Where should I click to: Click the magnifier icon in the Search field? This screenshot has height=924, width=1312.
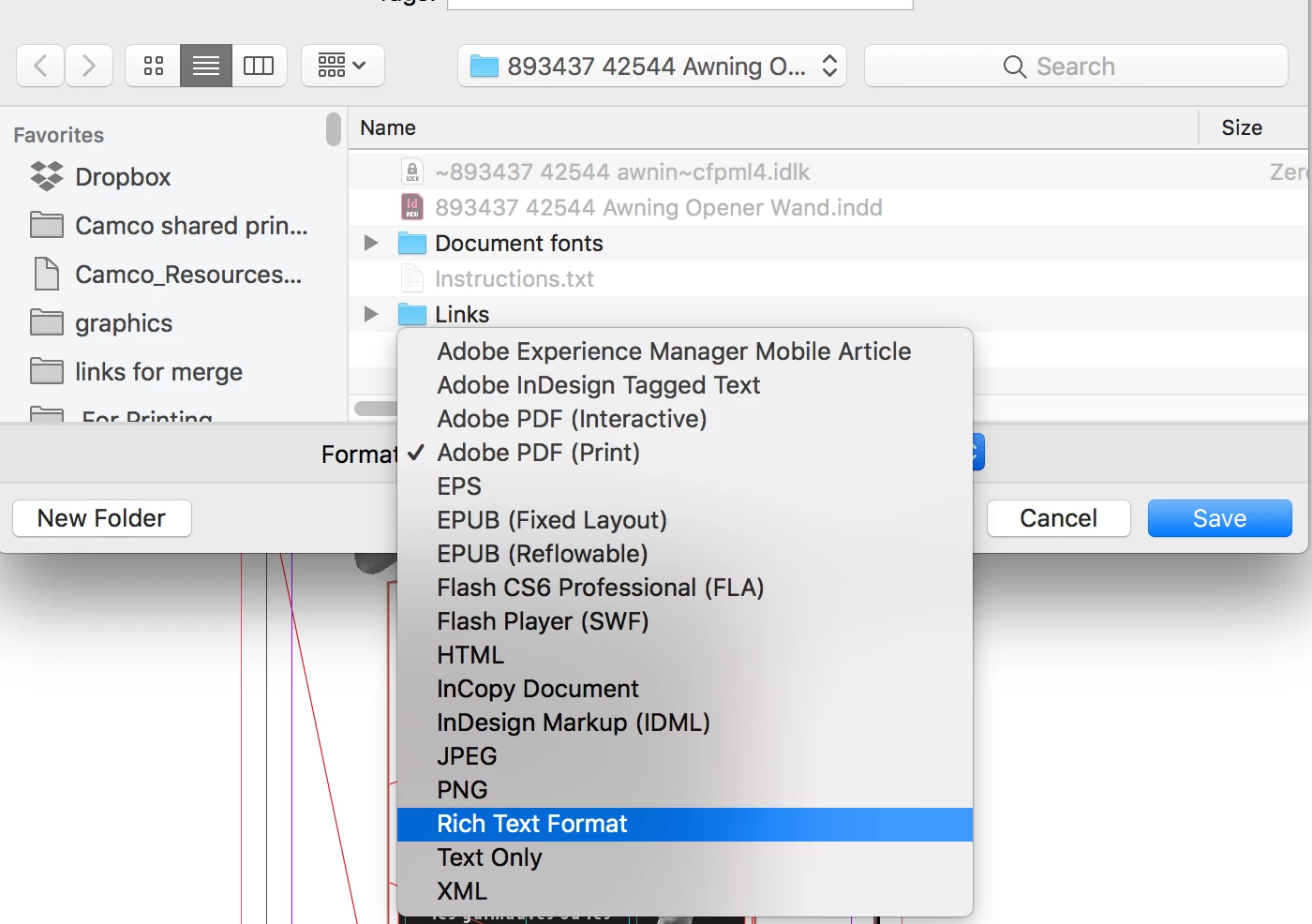(1014, 67)
